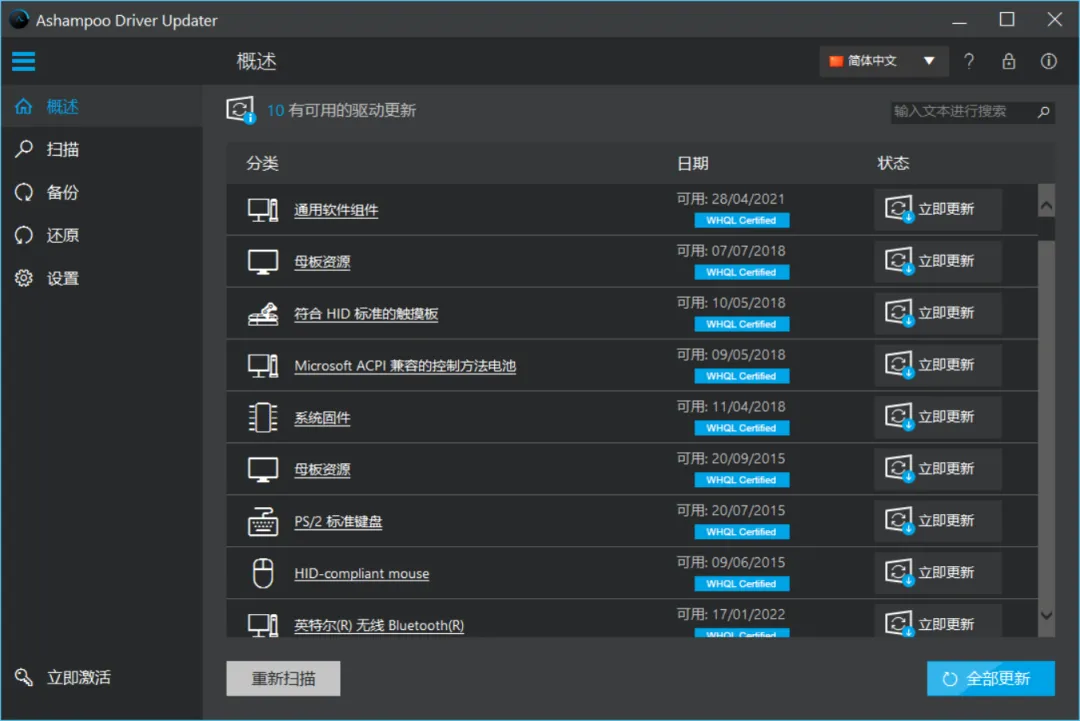Open Microsoft ACPI 兼容的控制方法电池 link

click(x=405, y=366)
